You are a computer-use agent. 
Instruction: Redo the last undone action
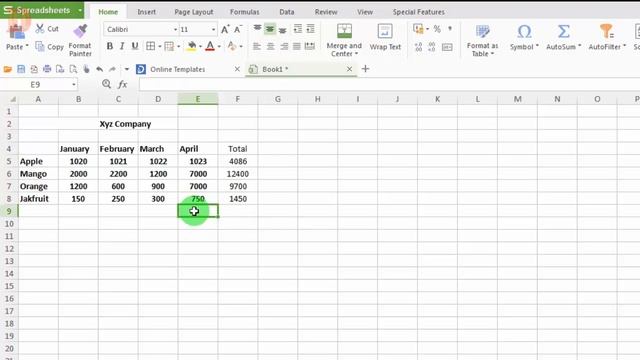(x=112, y=69)
